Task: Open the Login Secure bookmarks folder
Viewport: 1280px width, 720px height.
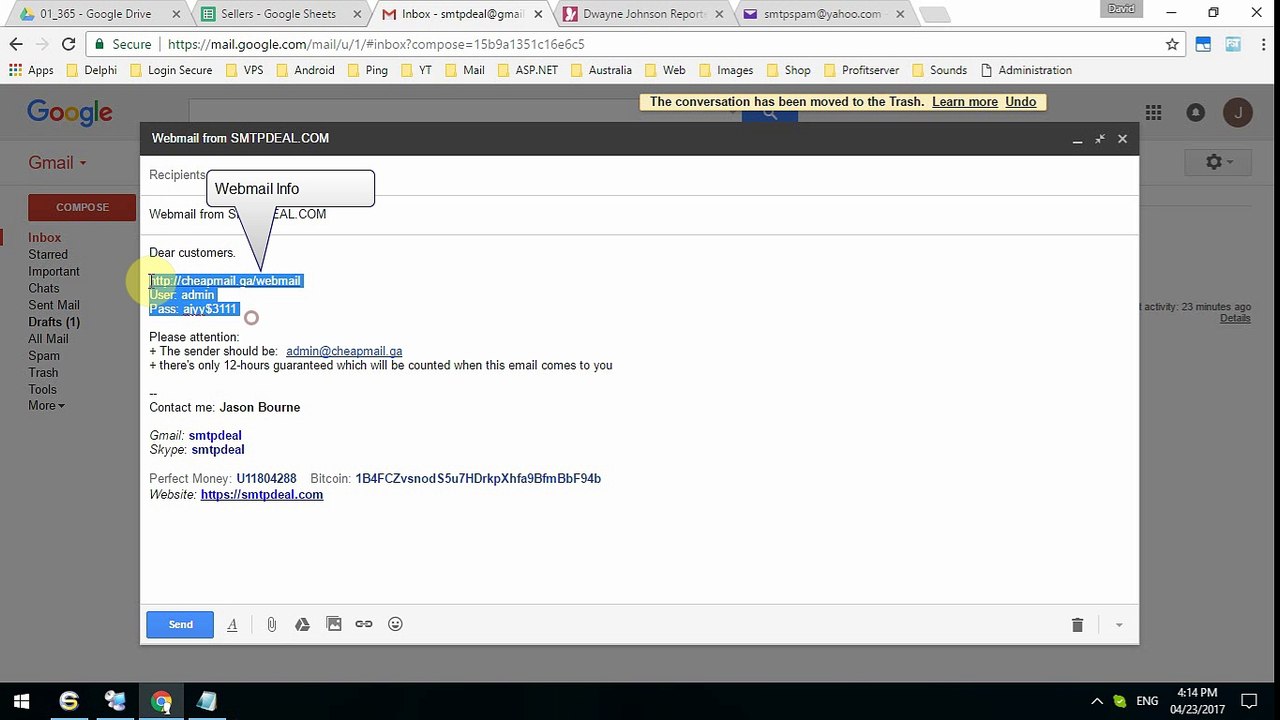Action: click(170, 70)
